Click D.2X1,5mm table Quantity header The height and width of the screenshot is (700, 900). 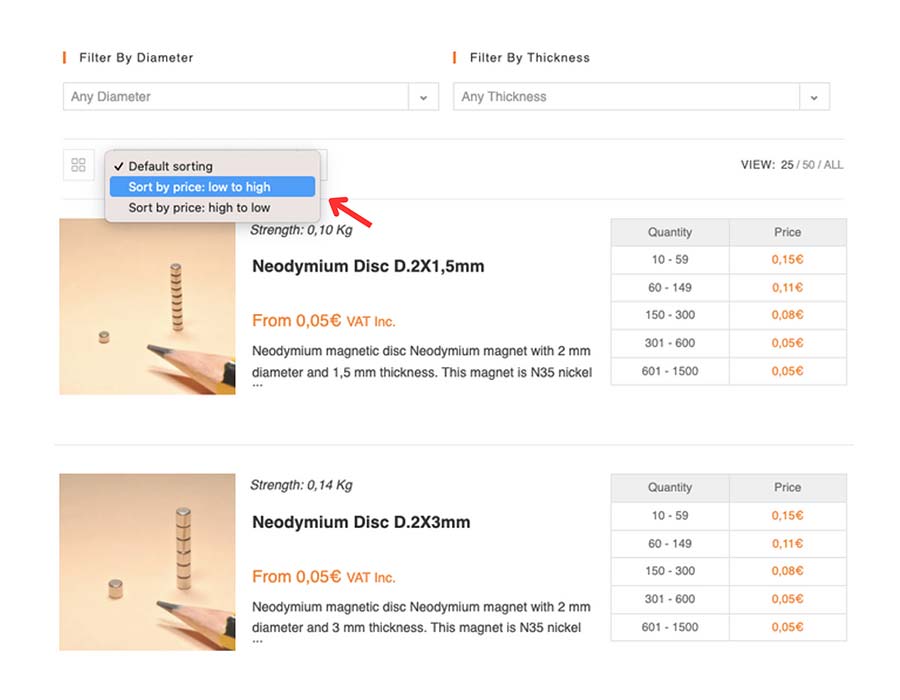coord(670,232)
